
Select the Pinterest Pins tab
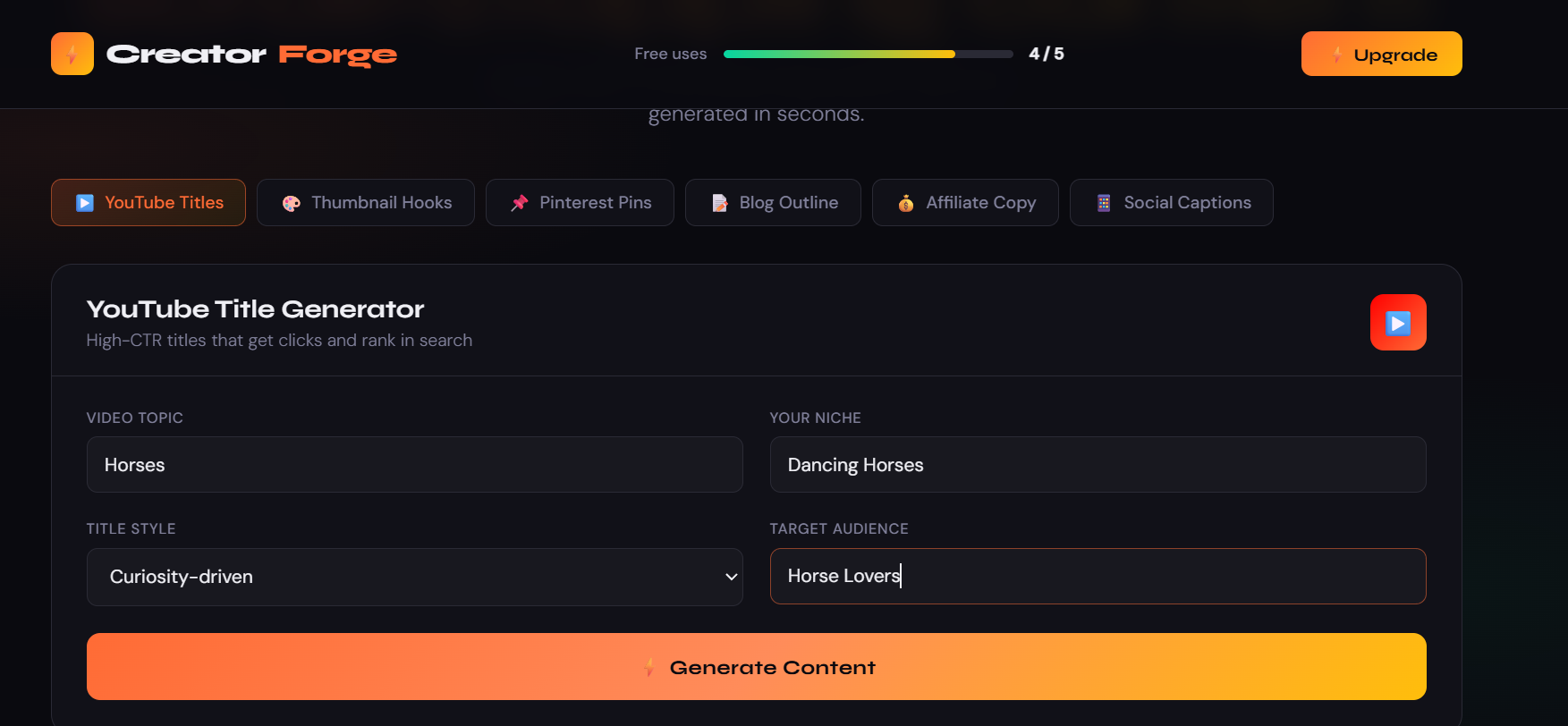click(x=580, y=203)
